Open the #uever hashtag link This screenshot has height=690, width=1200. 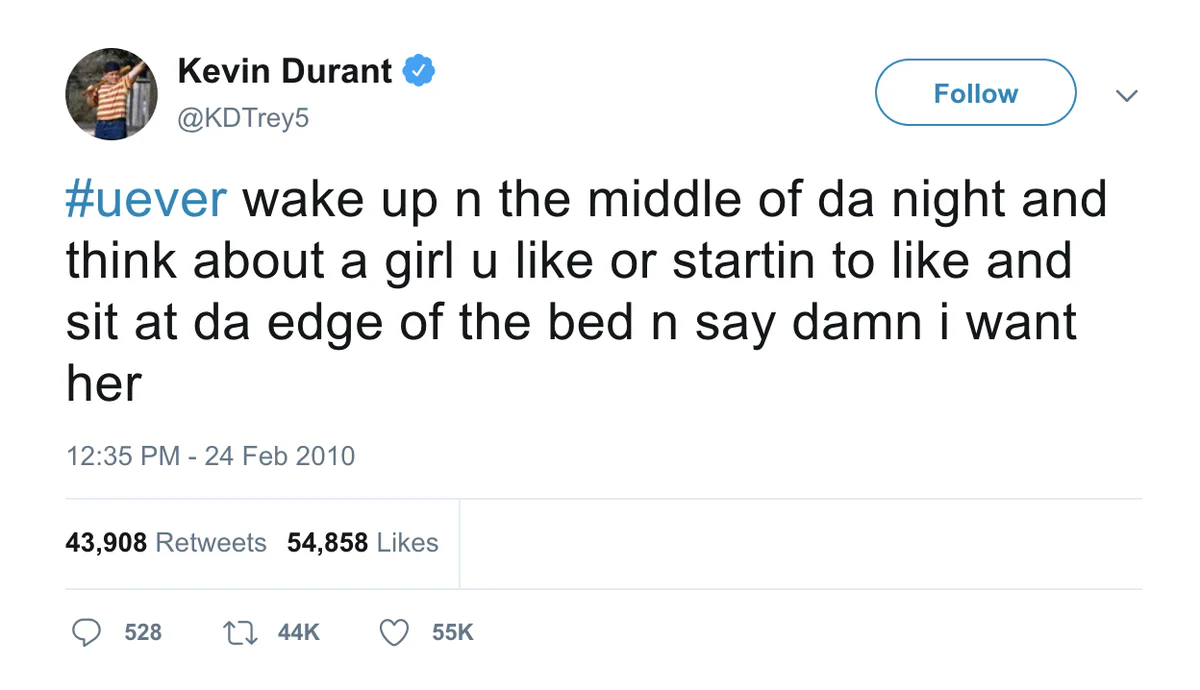(x=147, y=200)
